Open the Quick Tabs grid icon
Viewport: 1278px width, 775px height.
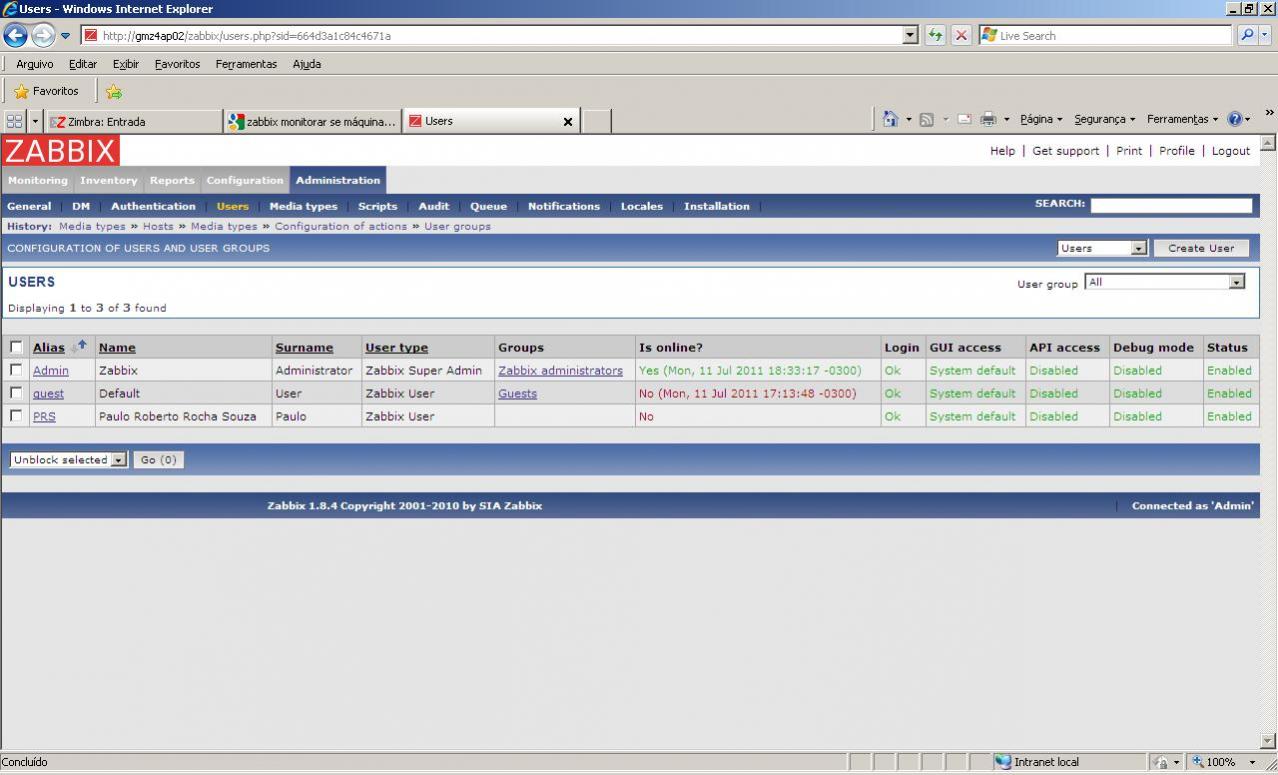(14, 121)
